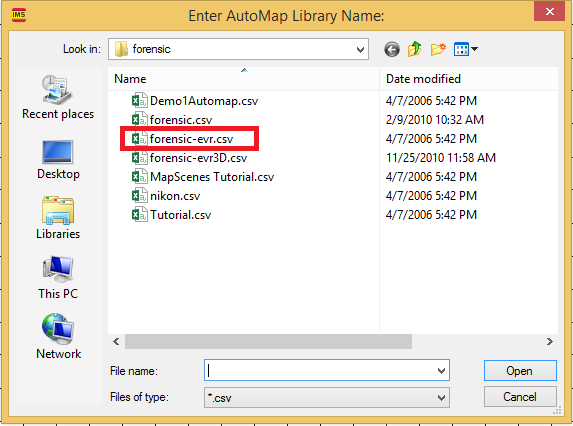Click the horizontal scrollbar right arrow
Image resolution: width=573 pixels, height=426 pixels.
pos(549,342)
